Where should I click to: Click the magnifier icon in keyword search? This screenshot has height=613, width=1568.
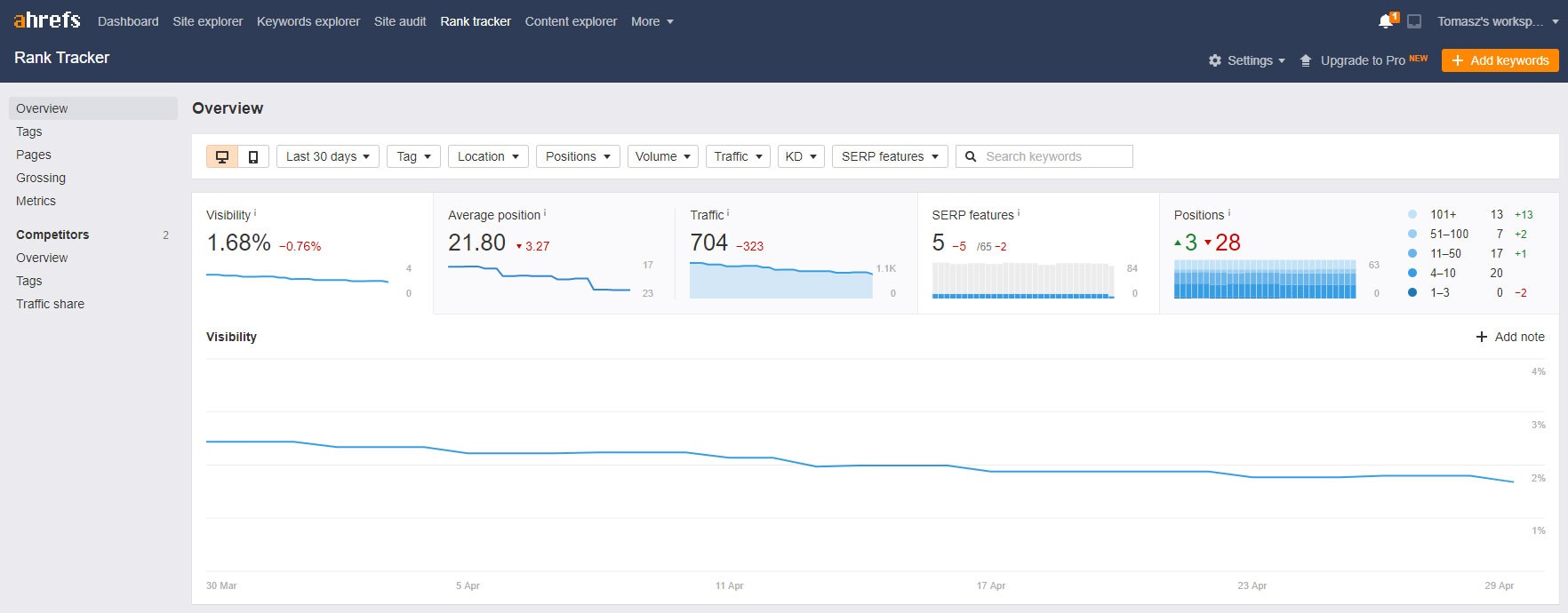pos(971,156)
